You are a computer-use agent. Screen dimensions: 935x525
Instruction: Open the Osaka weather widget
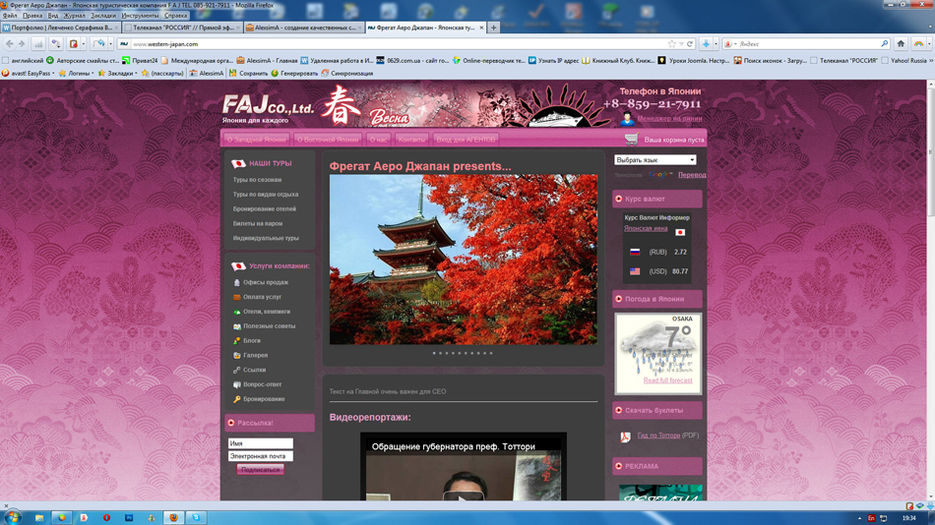pyautogui.click(x=658, y=353)
